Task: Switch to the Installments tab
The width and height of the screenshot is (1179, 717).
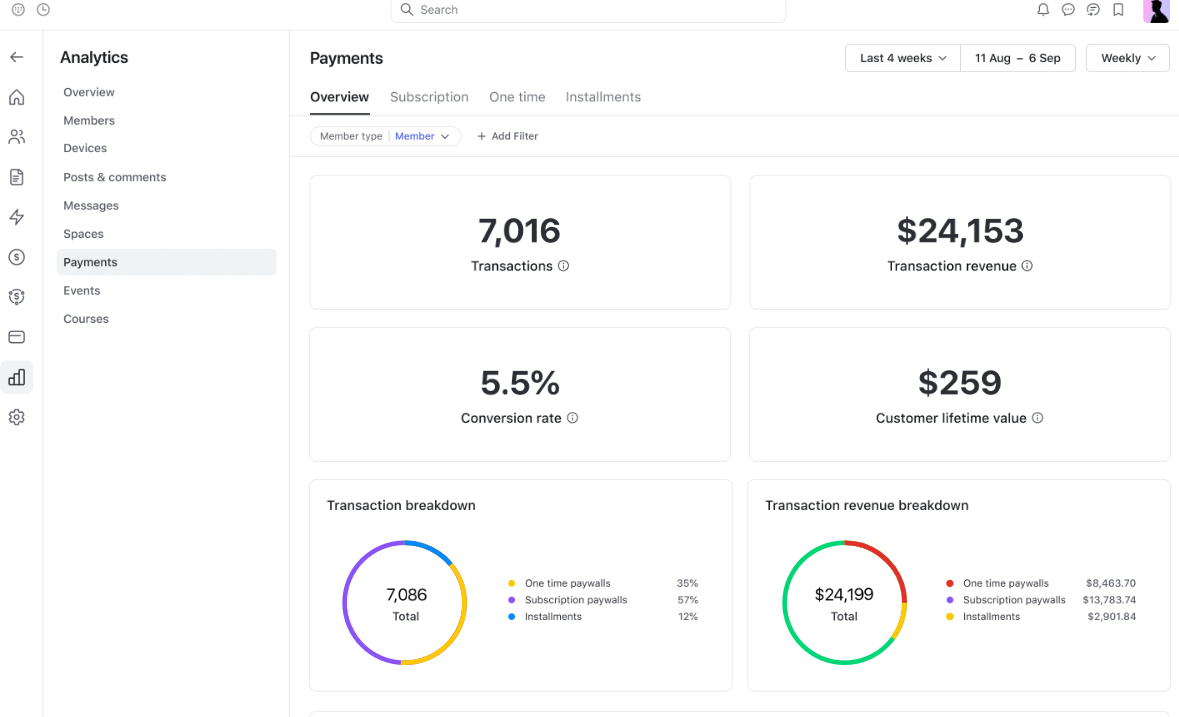Action: pos(603,97)
